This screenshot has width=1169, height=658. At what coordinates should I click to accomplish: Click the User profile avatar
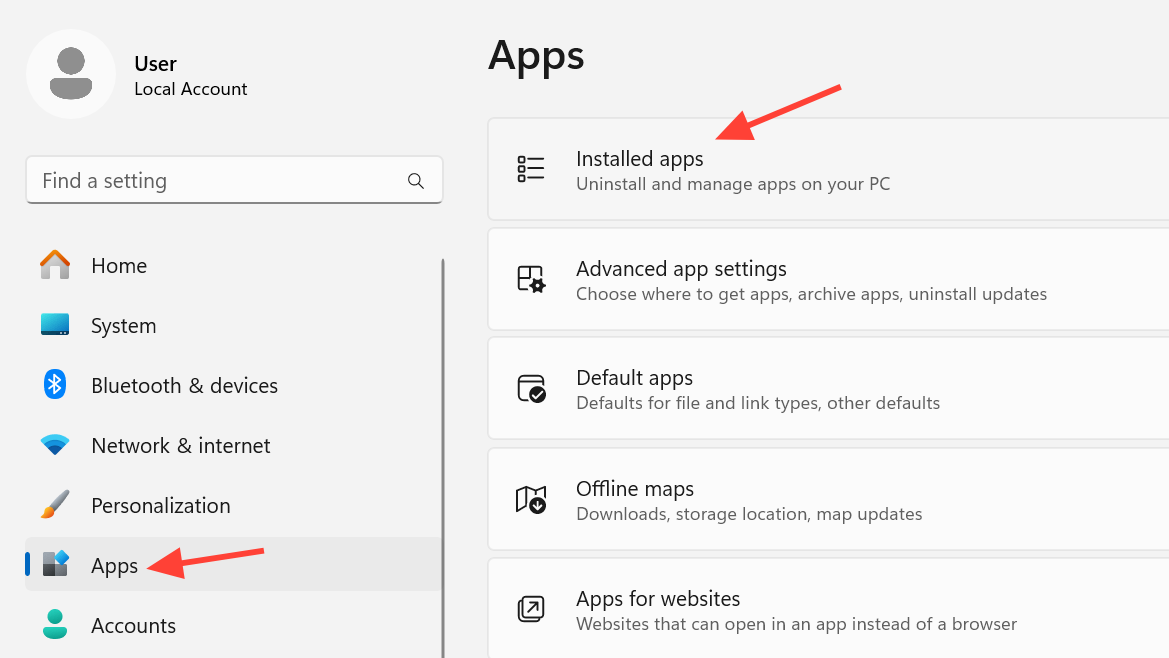coord(71,74)
